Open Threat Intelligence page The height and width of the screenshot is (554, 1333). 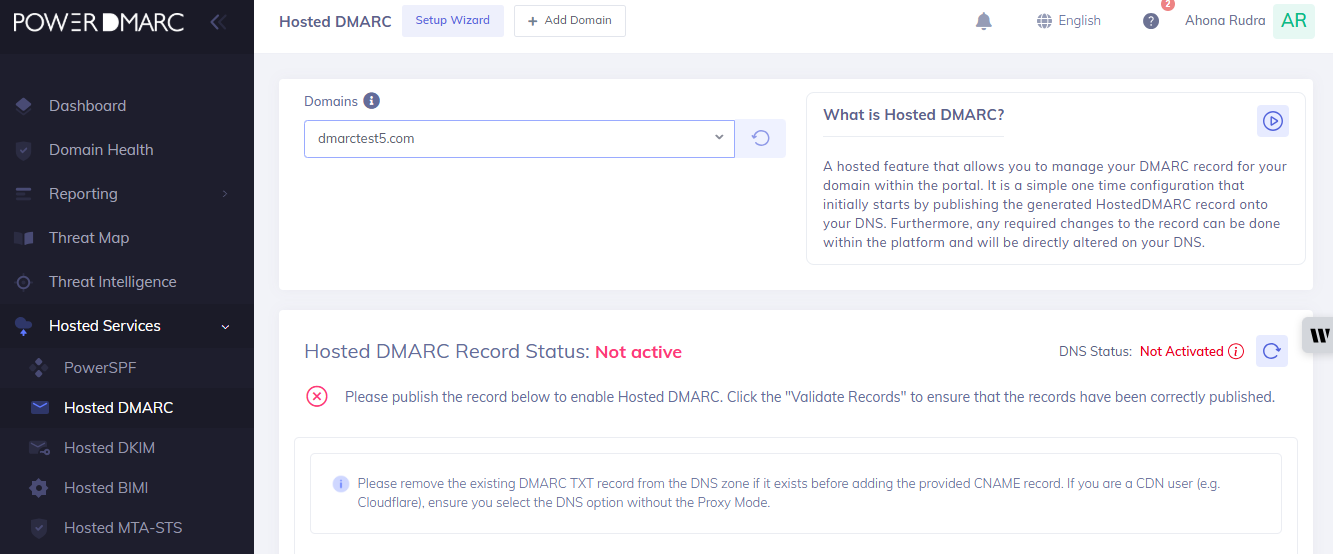click(x=112, y=282)
